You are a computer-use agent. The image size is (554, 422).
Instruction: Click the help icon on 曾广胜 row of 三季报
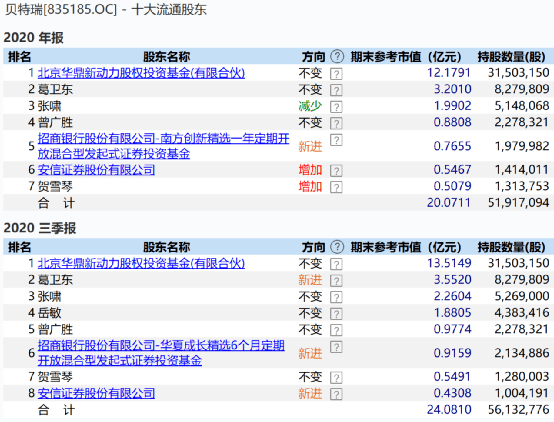coord(336,330)
